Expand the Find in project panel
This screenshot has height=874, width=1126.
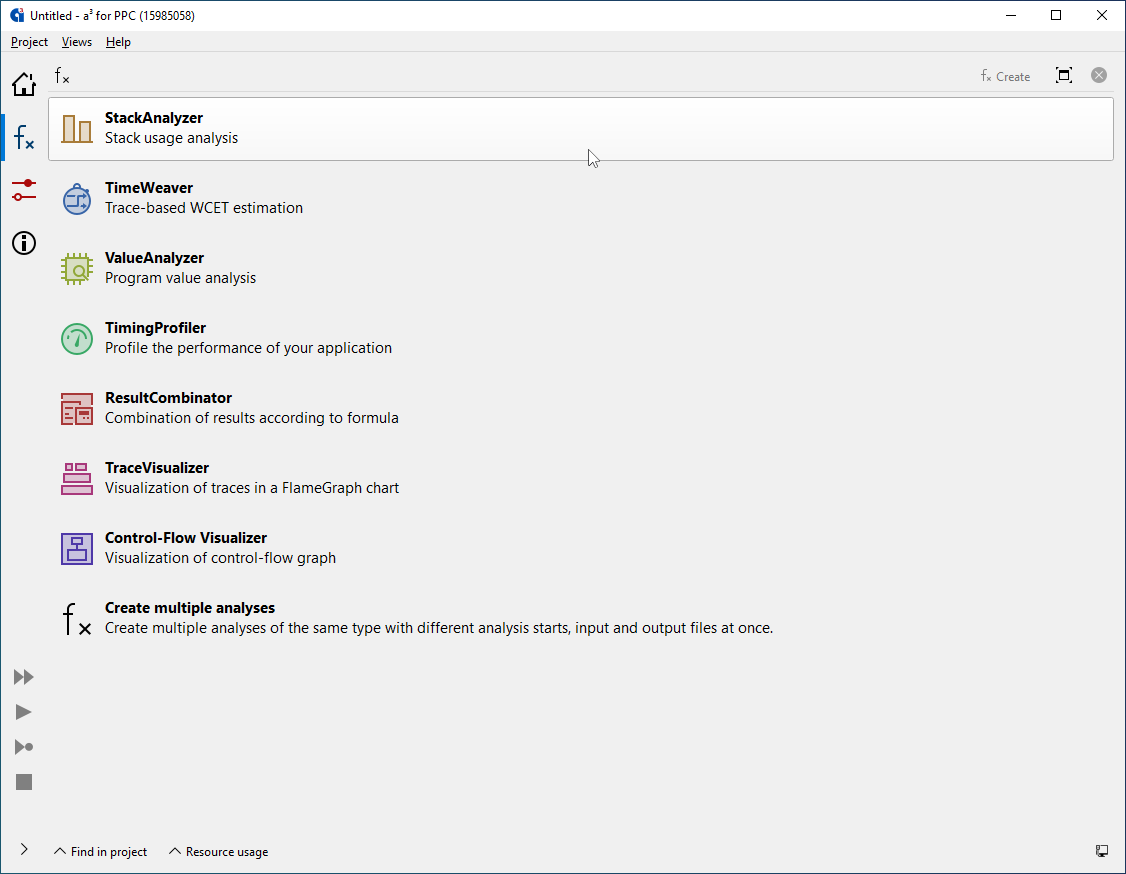click(x=101, y=852)
